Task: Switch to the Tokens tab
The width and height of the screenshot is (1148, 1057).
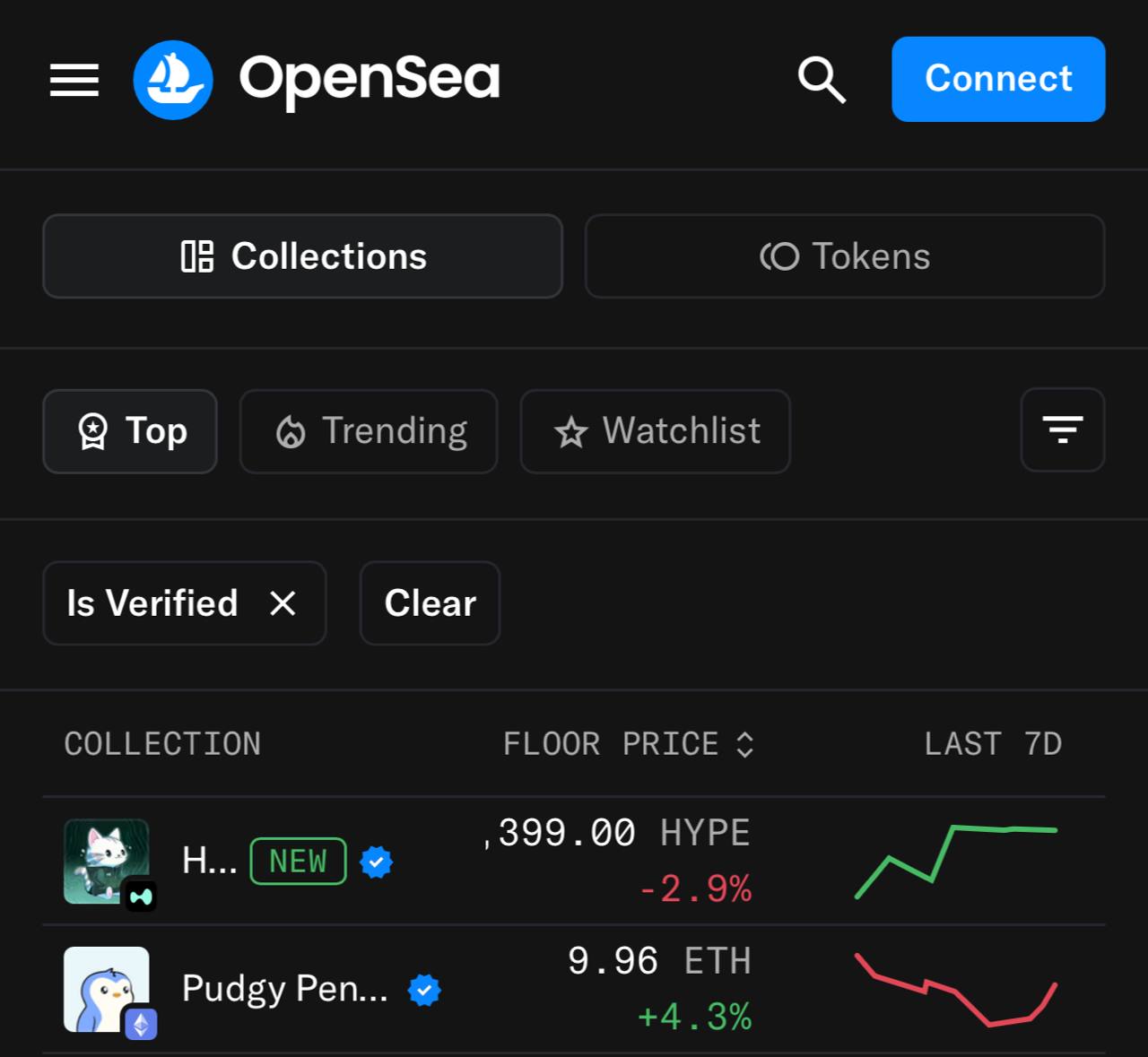Action: tap(844, 256)
